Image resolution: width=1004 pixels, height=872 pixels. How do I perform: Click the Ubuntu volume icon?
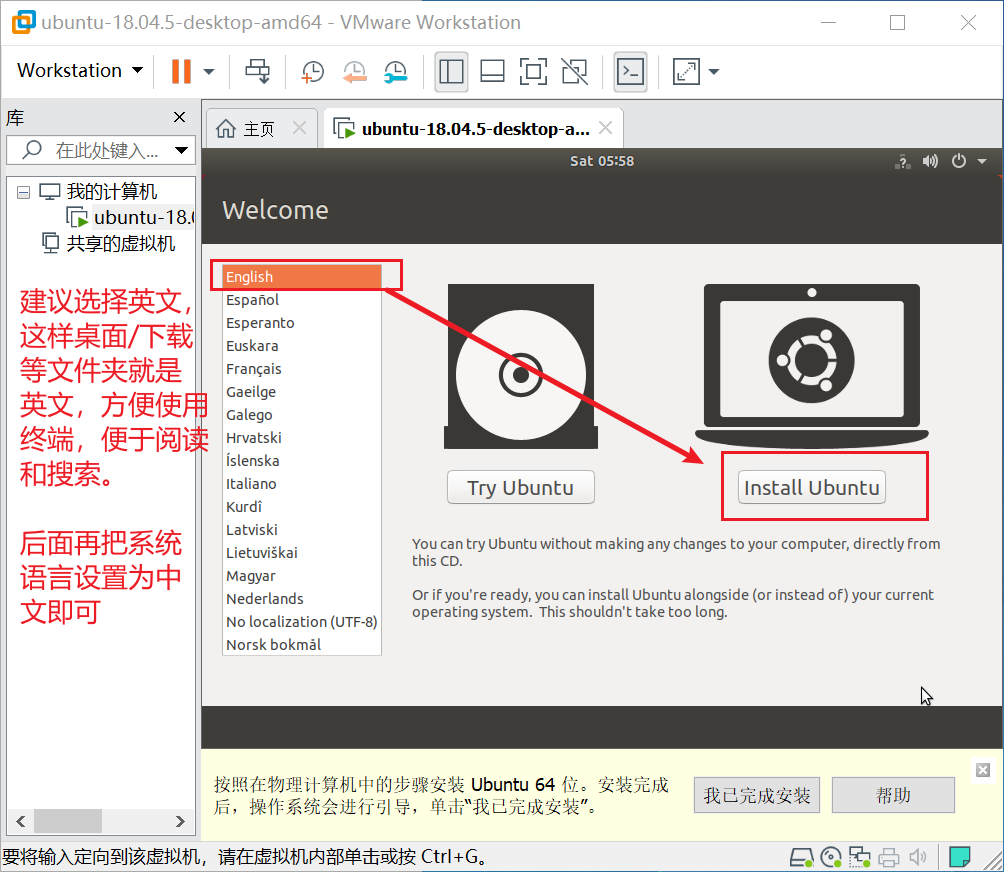click(x=930, y=161)
